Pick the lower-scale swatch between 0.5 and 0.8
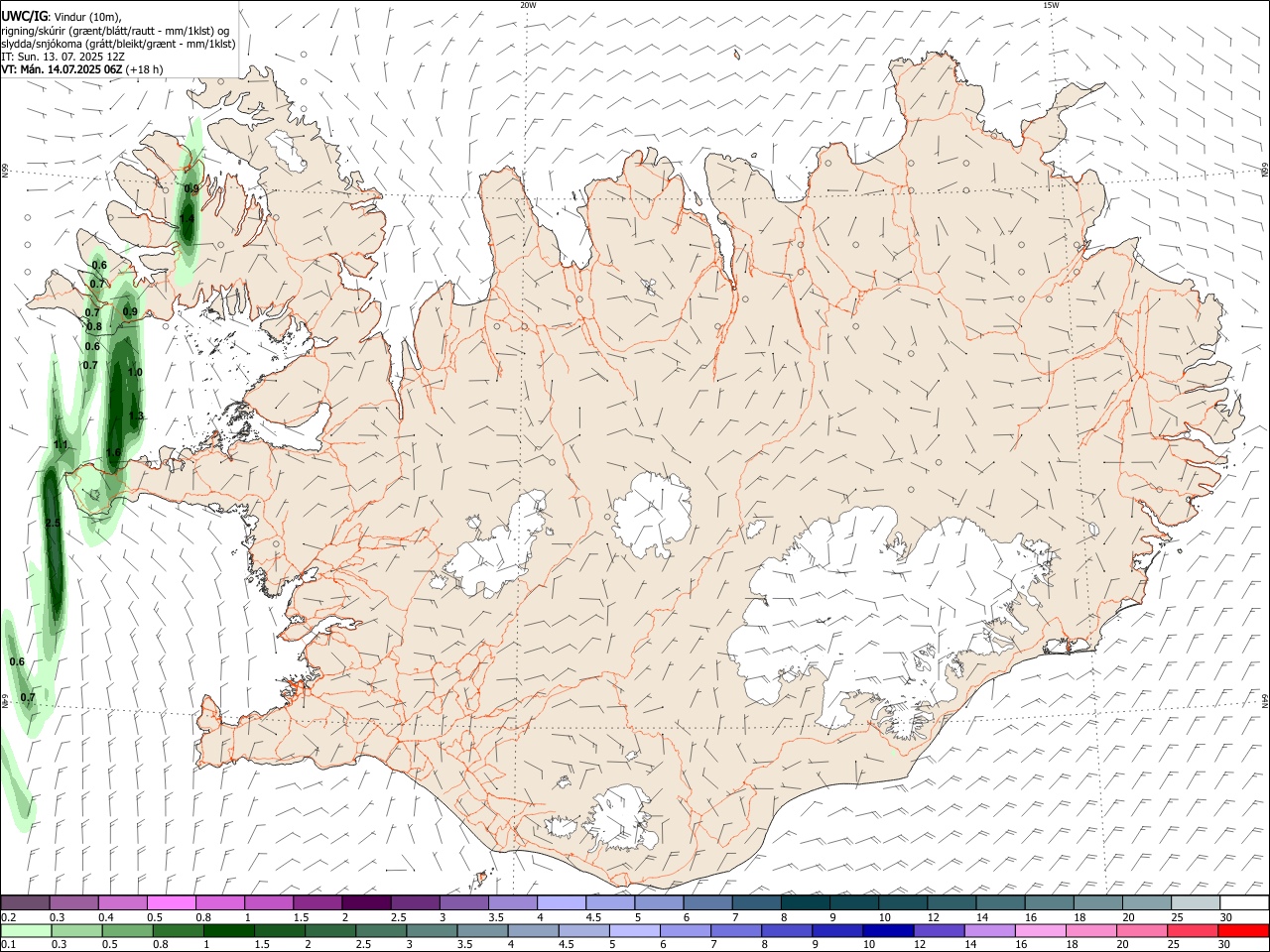The height and width of the screenshot is (952, 1270). coord(127,930)
